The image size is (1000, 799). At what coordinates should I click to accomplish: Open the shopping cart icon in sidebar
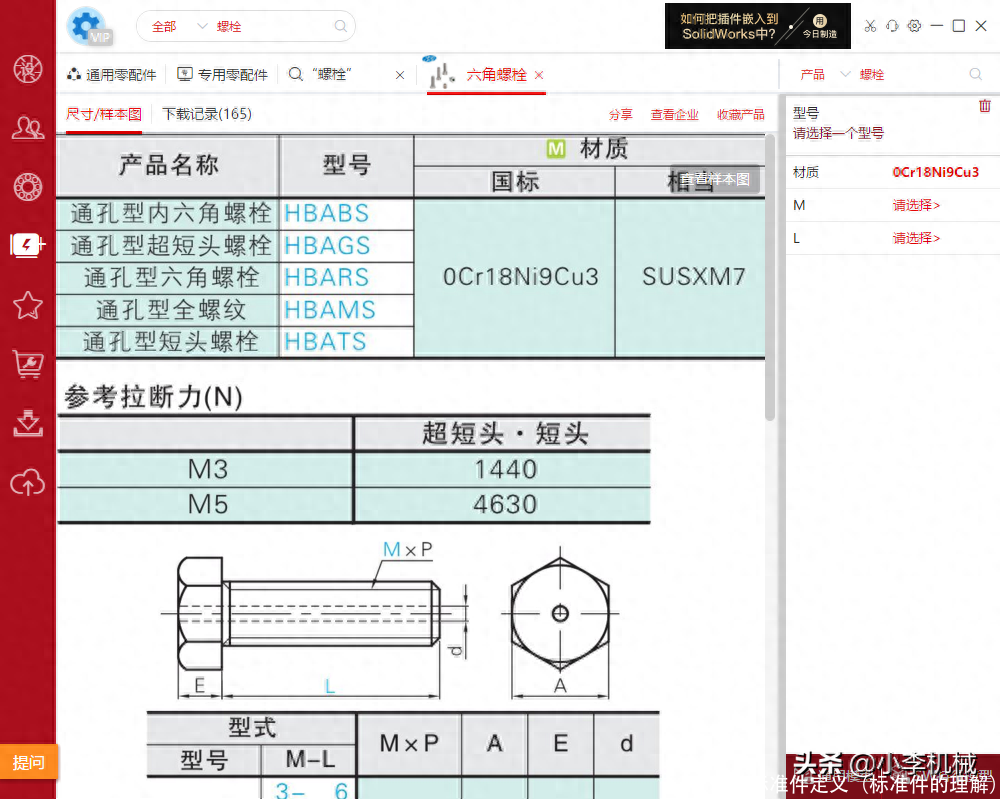coord(27,363)
